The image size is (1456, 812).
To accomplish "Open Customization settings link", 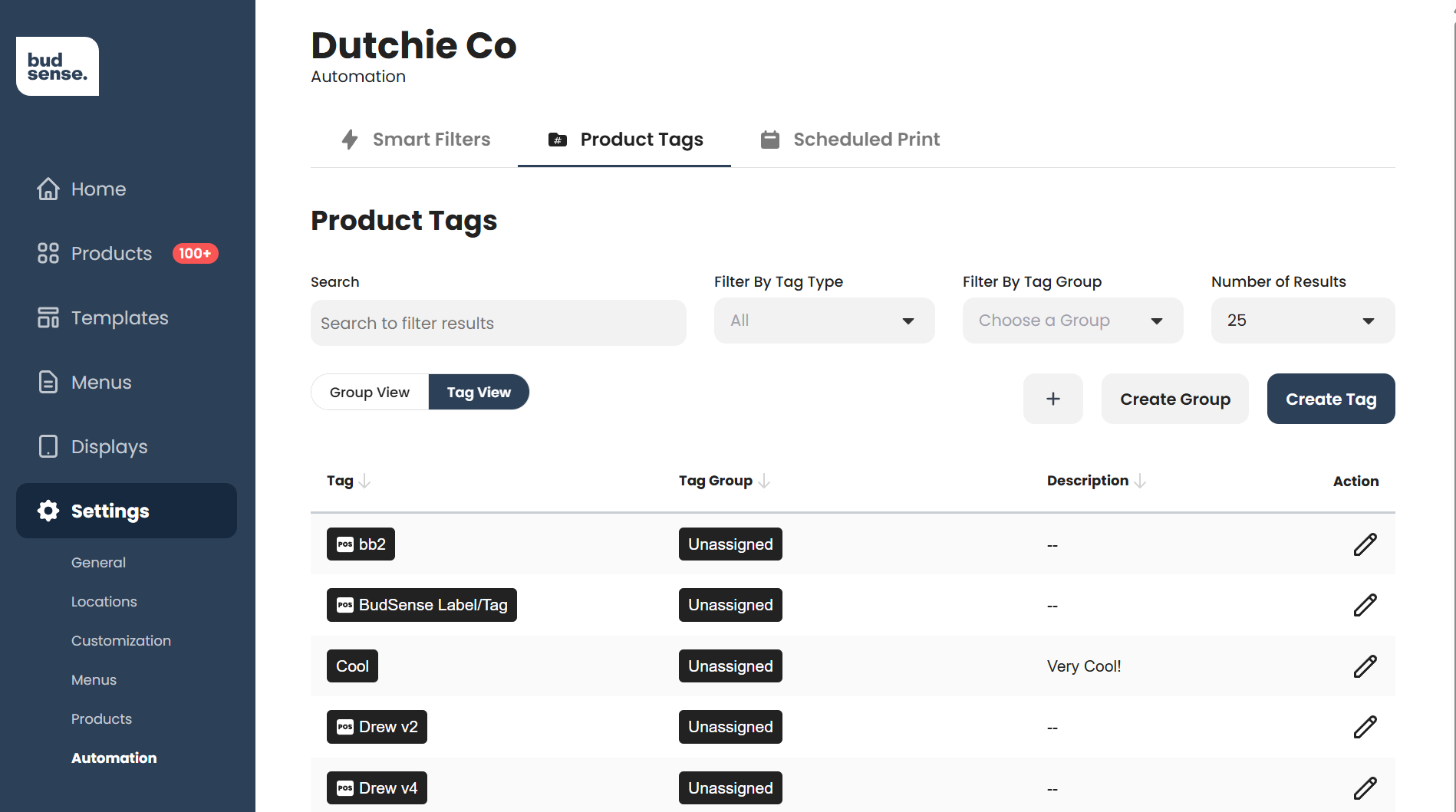I will [121, 640].
